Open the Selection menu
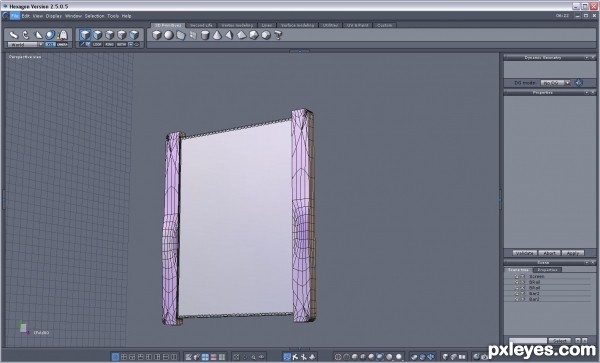Image resolution: width=600 pixels, height=363 pixels. [95, 16]
